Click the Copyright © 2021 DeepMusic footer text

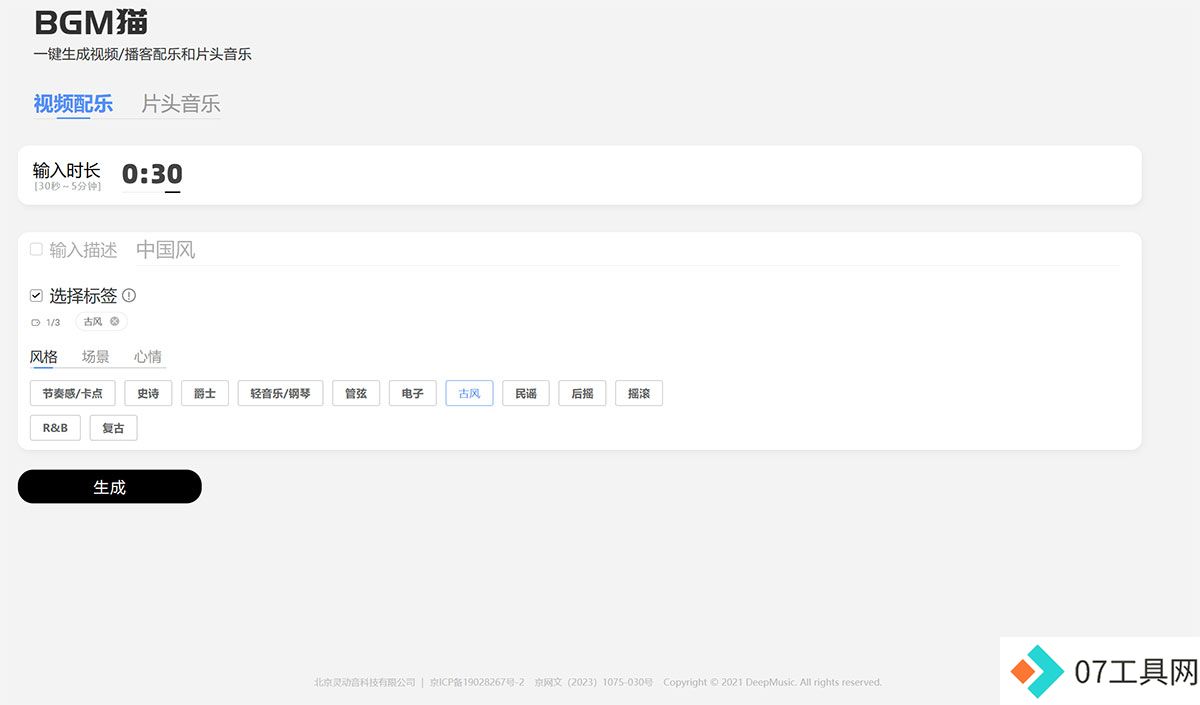coord(772,683)
